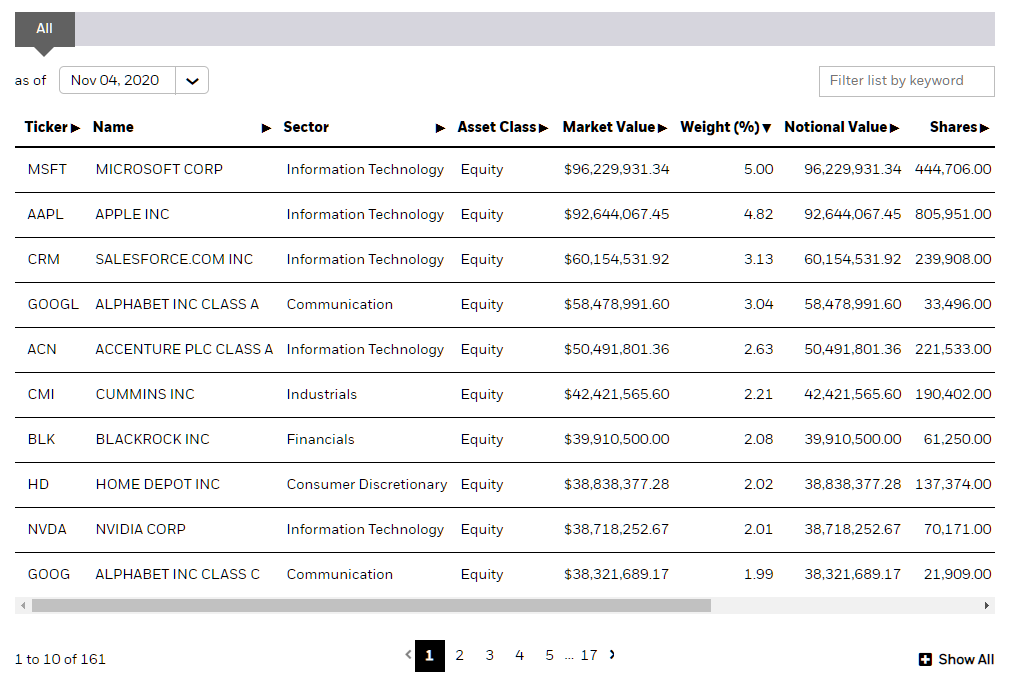
Task: Select the HD ticker cell
Action: [x=38, y=484]
